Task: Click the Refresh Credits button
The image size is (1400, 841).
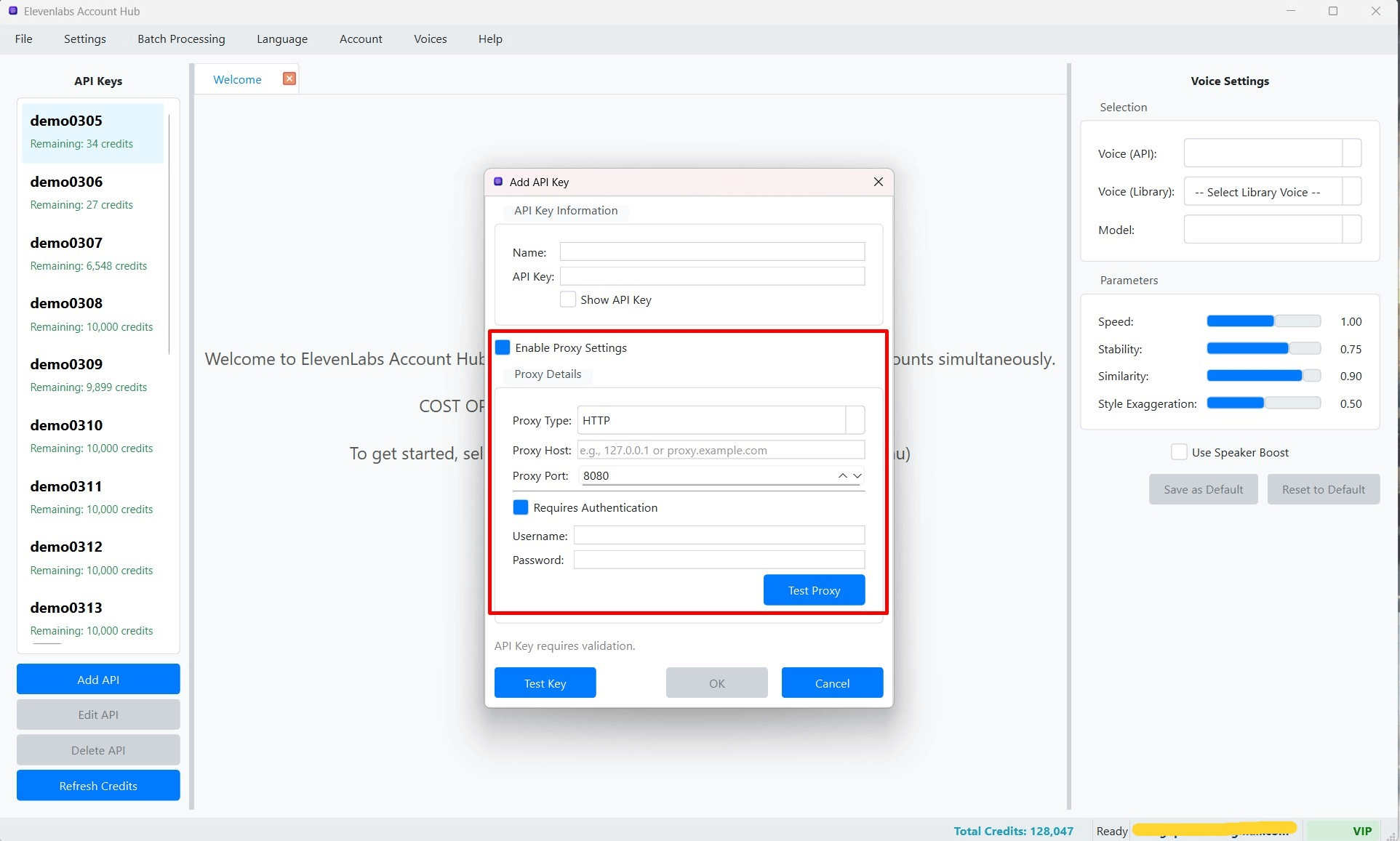Action: pos(98,786)
